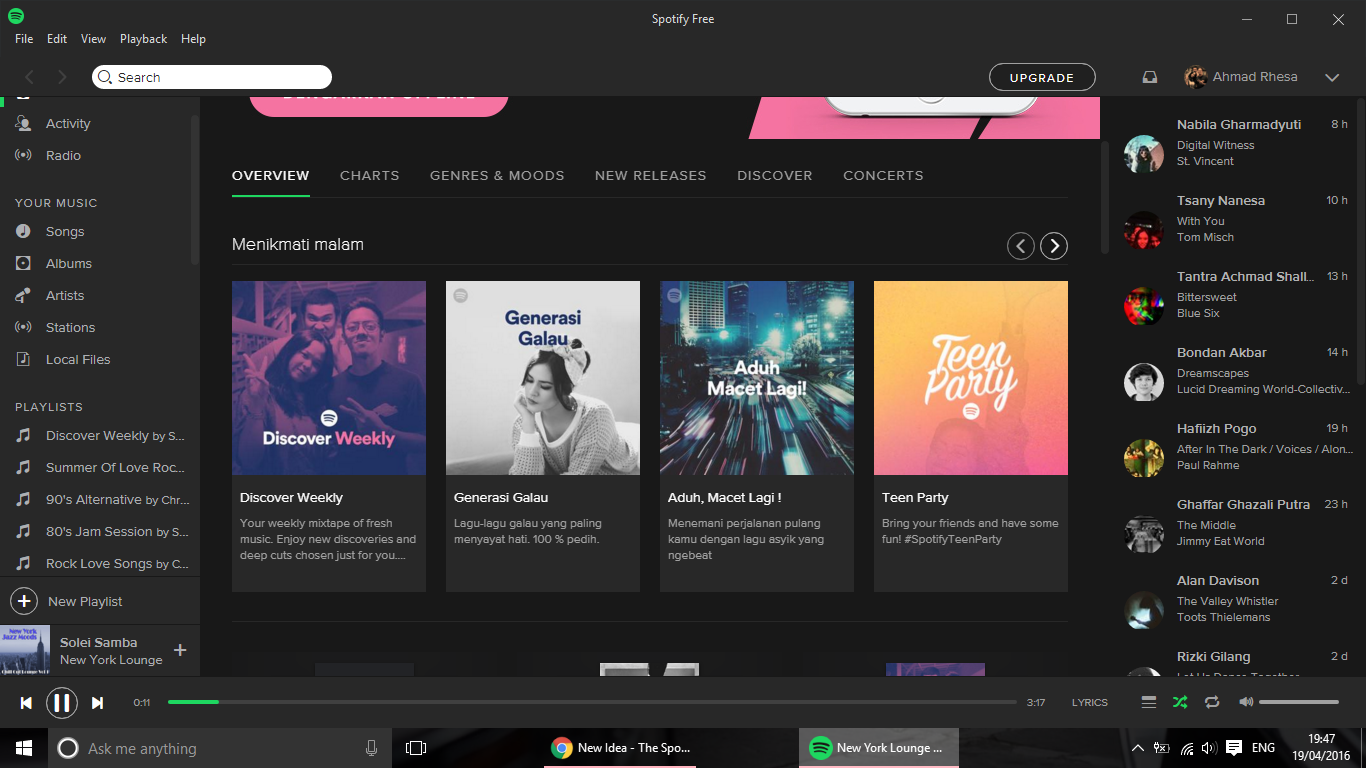This screenshot has height=768, width=1366.
Task: Open the Solei Samba track title
Action: tap(99, 643)
